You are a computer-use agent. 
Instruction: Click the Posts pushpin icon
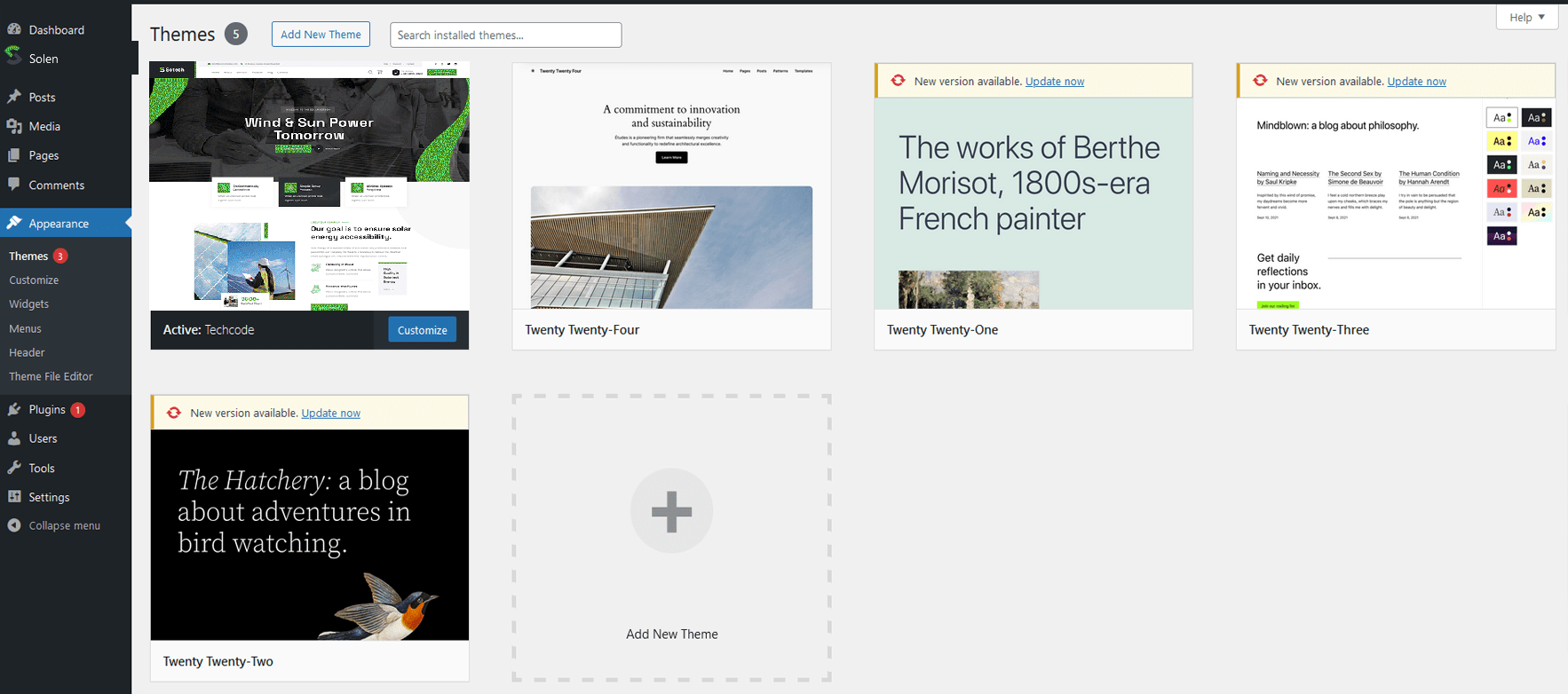coord(14,97)
